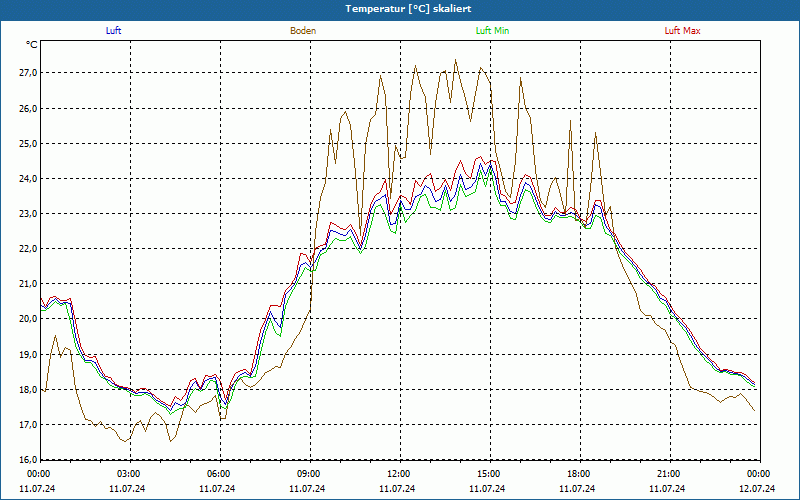Click the 18,0 y-axis value
The width and height of the screenshot is (800, 500).
(29, 389)
